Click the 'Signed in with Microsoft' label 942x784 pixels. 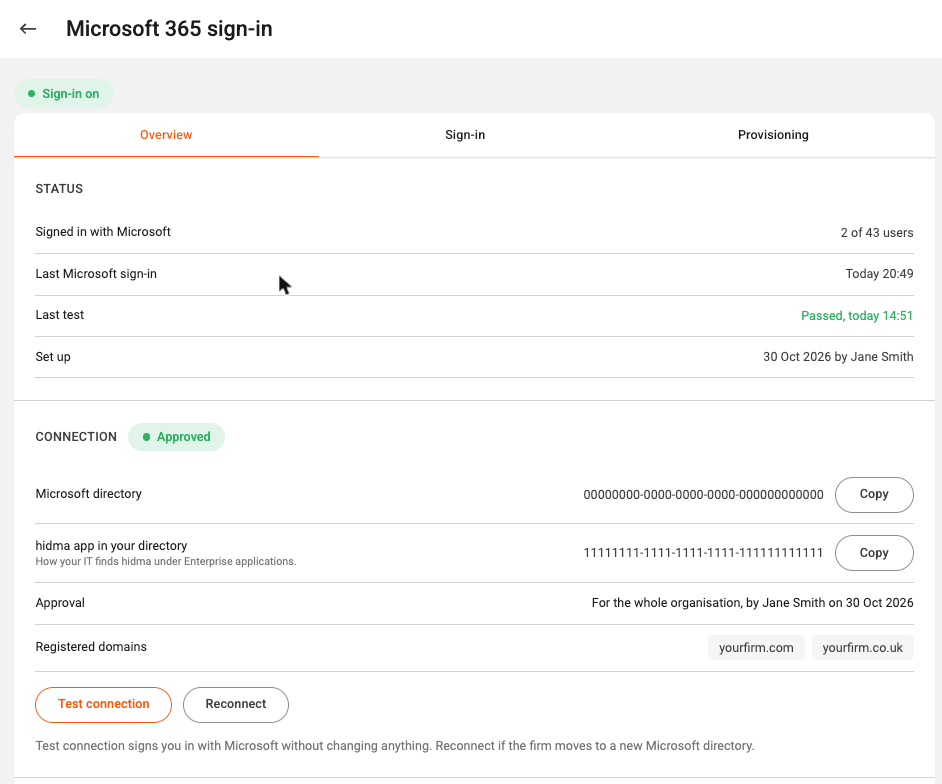click(x=103, y=232)
